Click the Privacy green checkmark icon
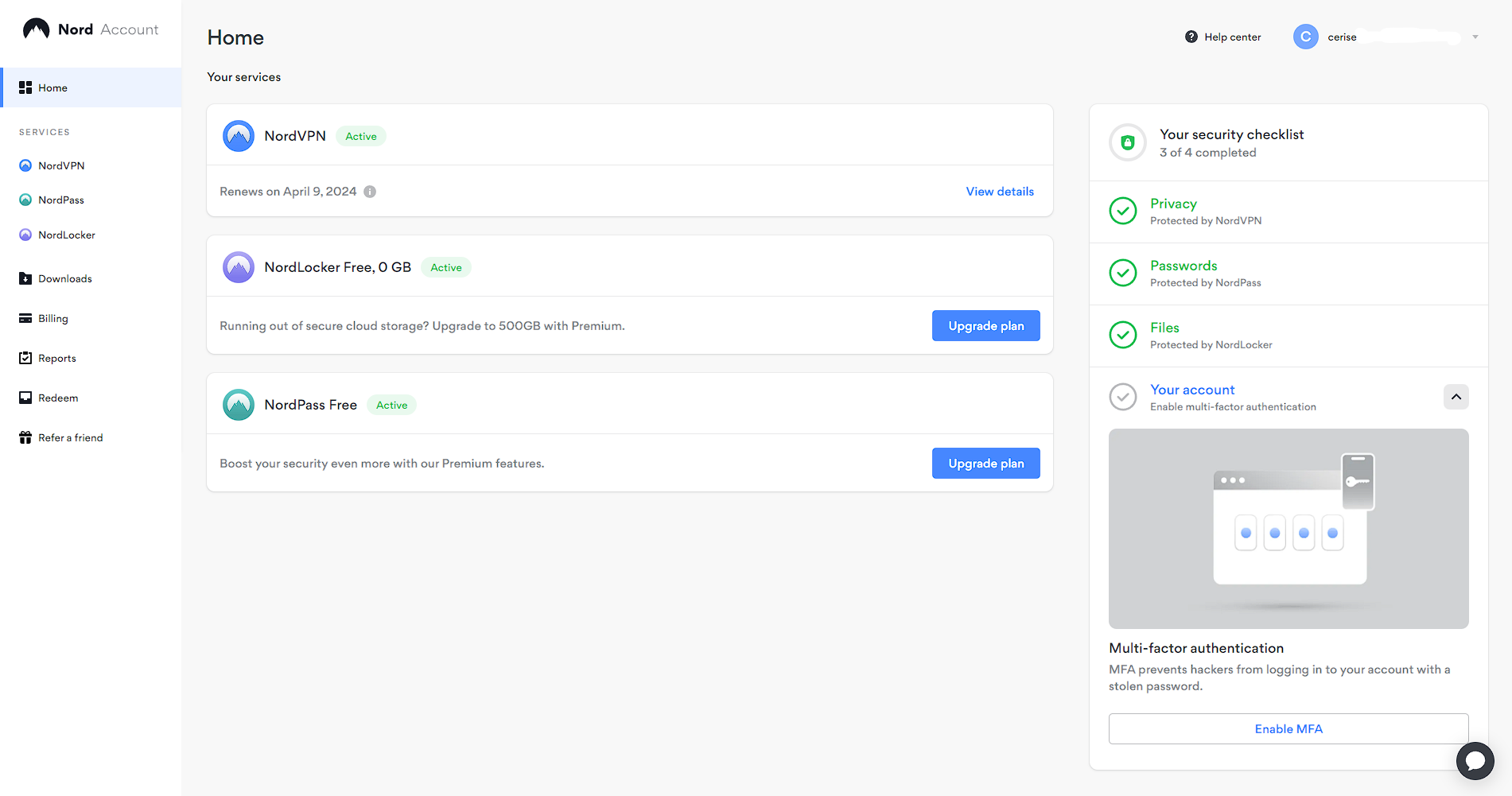This screenshot has width=1512, height=796. (x=1123, y=211)
